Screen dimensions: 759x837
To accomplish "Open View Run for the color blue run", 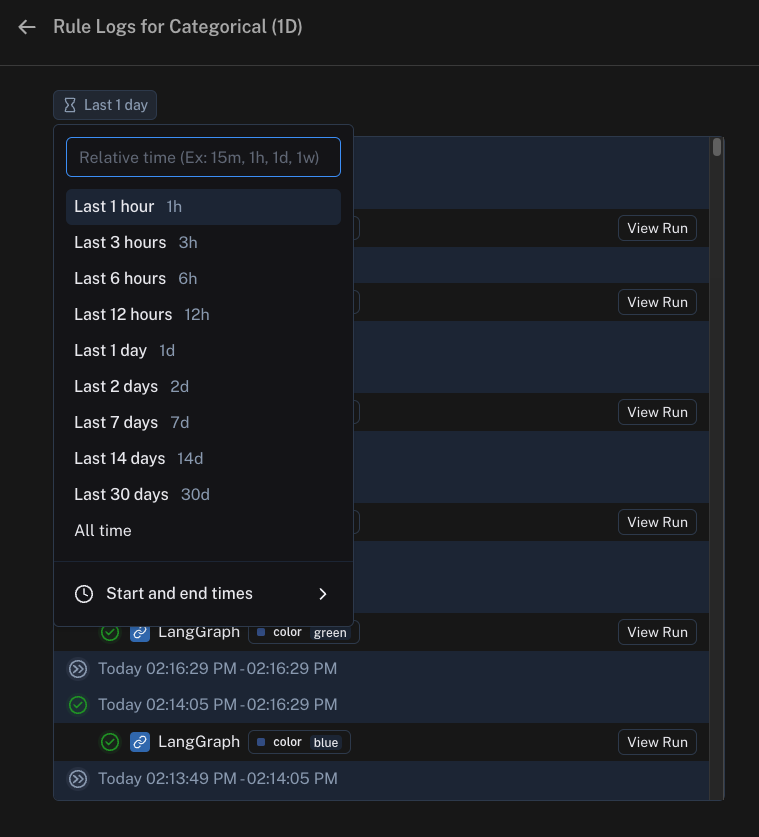I will (x=657, y=742).
